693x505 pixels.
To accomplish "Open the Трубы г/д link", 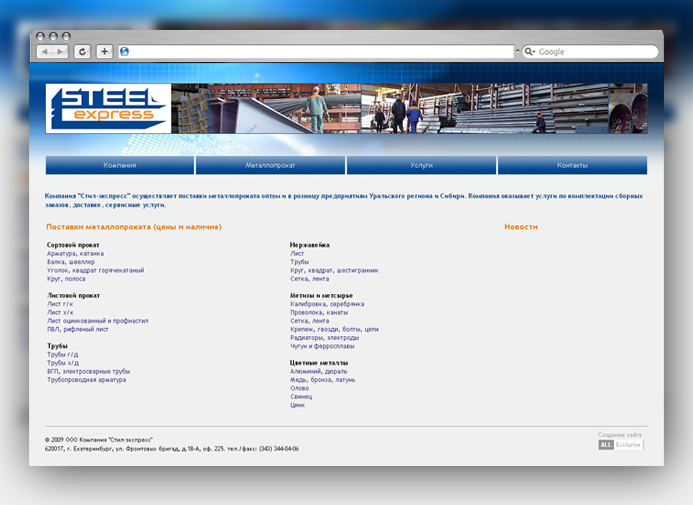I will pos(63,354).
